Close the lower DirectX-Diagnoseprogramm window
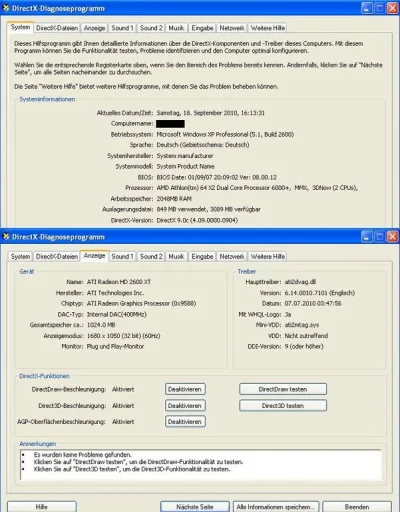The width and height of the screenshot is (400, 512). (393, 237)
